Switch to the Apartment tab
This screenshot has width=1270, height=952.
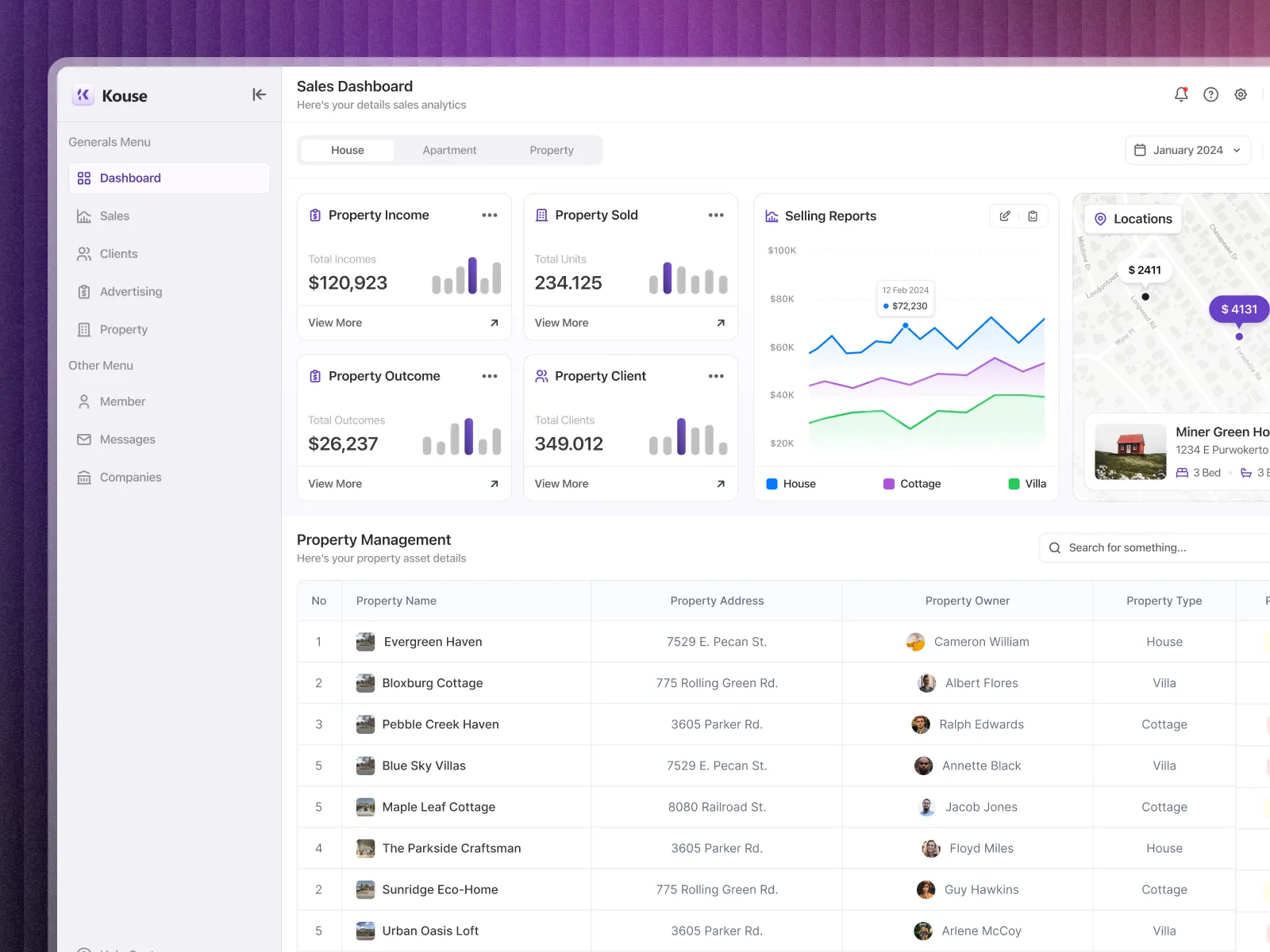pyautogui.click(x=449, y=151)
